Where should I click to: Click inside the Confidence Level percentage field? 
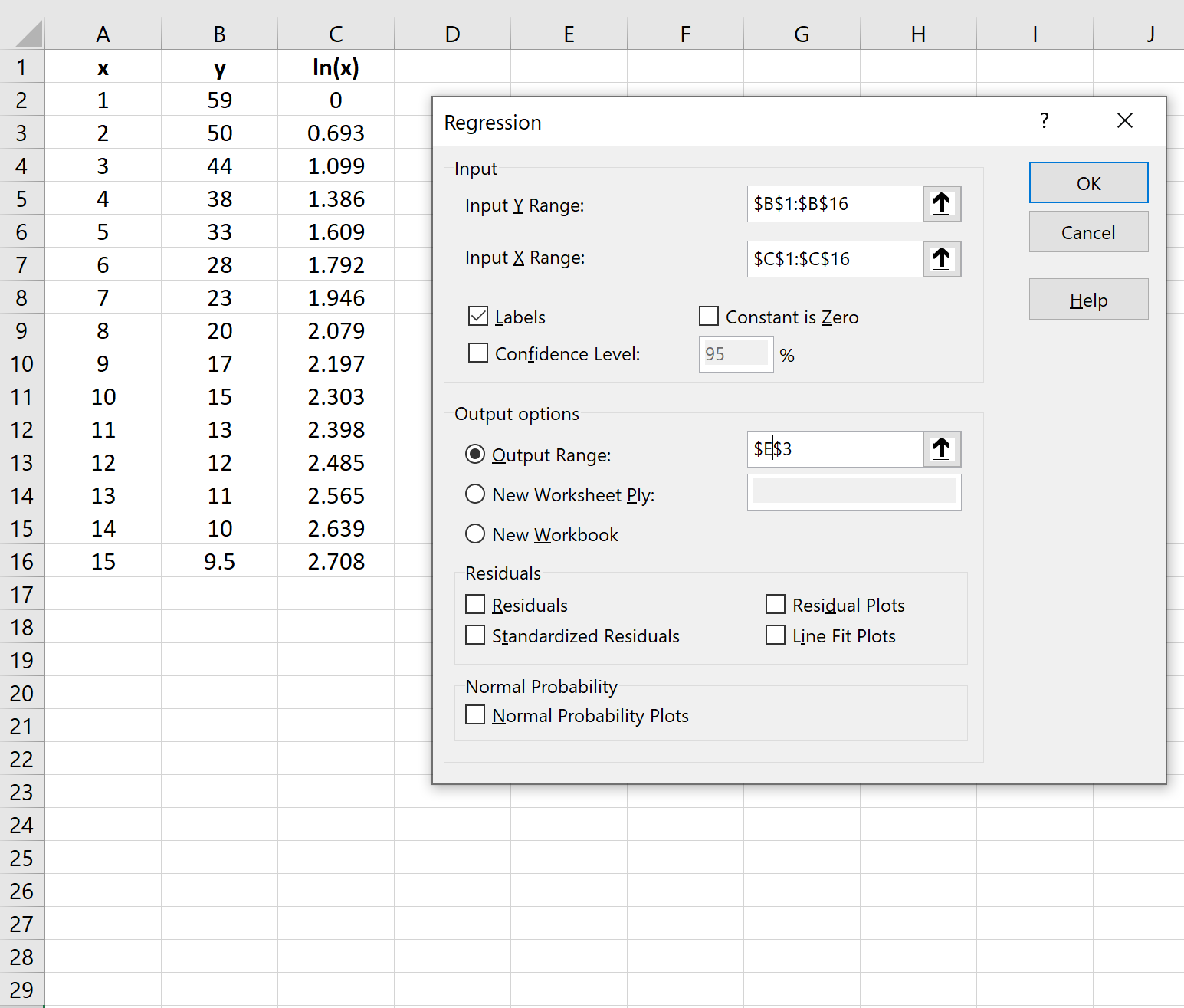[735, 353]
